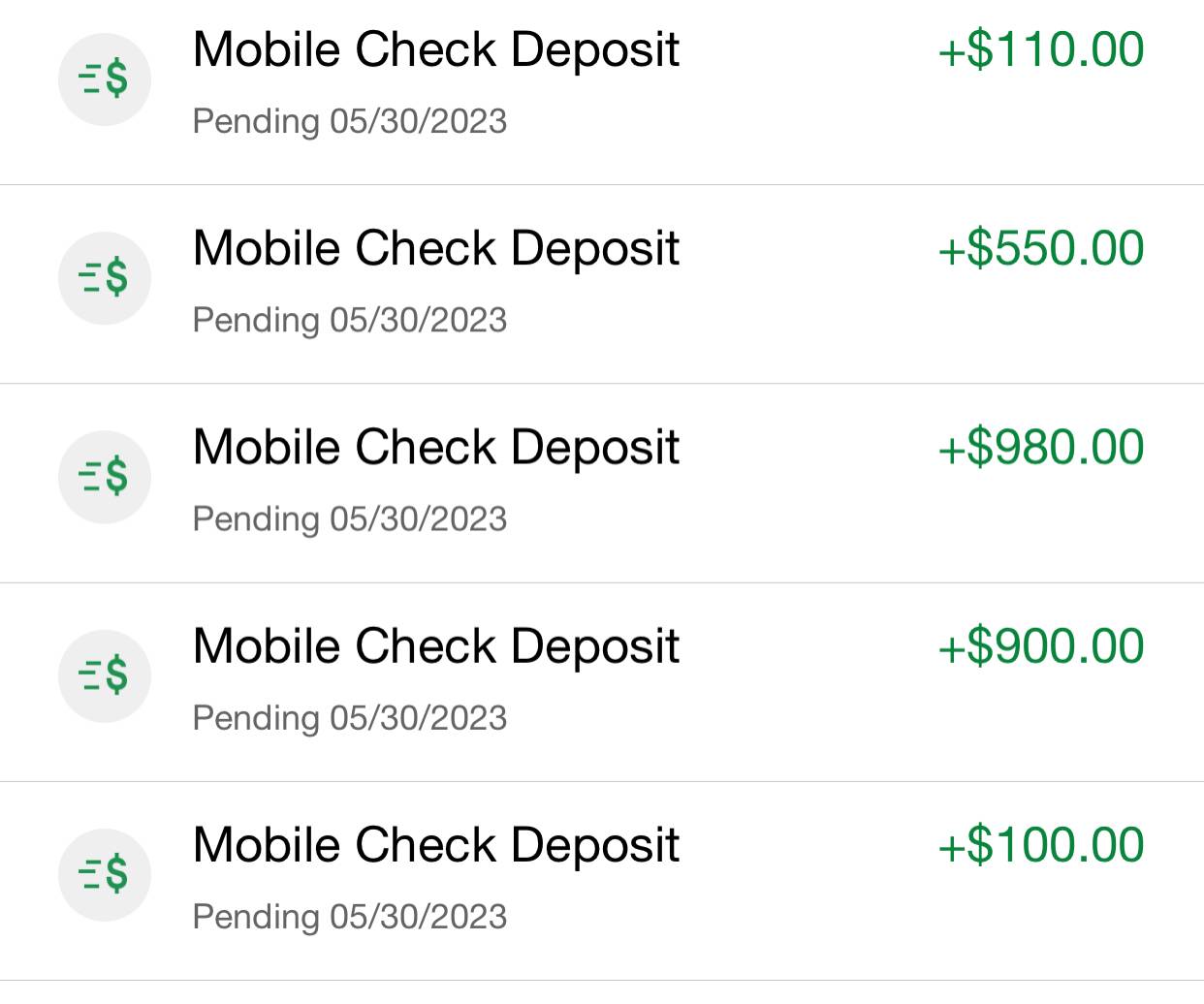1204x1004 pixels.
Task: Tap the deposit icon beside the $100.00 transaction
Action: pos(105,874)
